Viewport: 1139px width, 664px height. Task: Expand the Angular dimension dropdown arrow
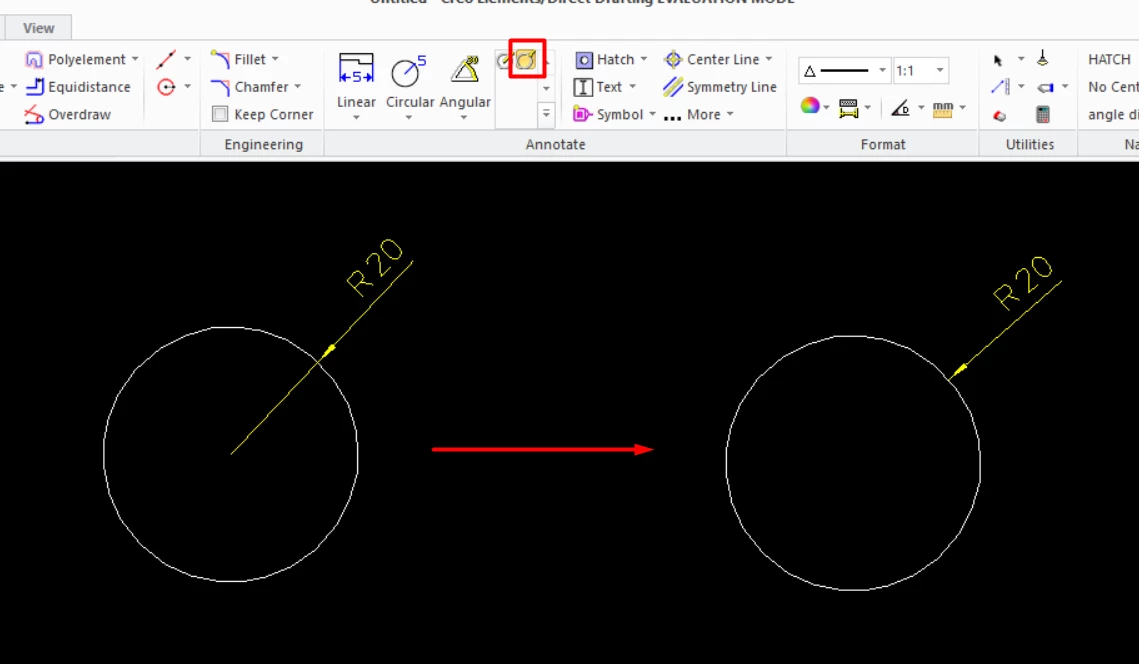coord(463,118)
